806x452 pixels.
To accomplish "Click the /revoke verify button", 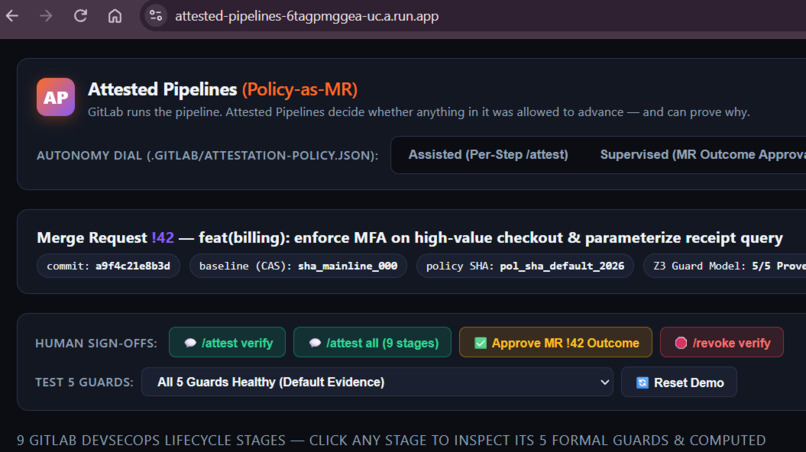I will 722,342.
